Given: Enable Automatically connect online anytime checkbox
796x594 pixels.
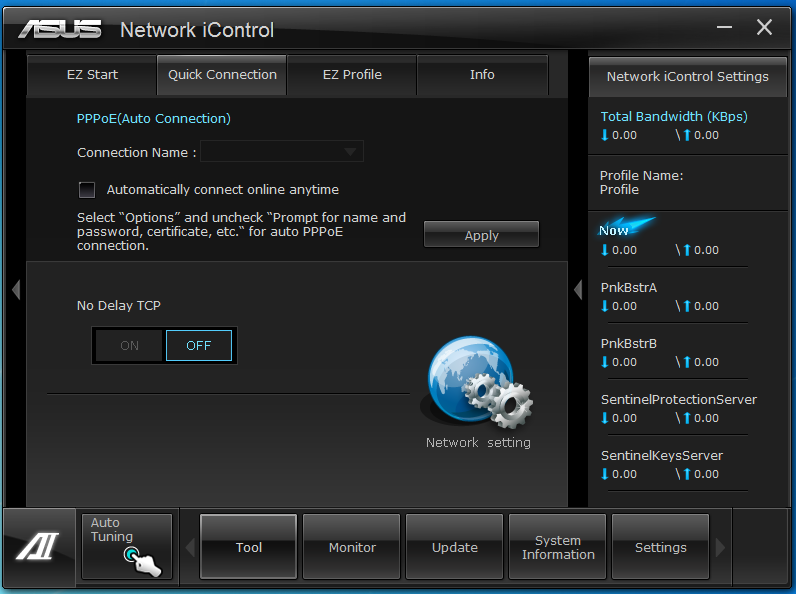Looking at the screenshot, I should click(87, 190).
